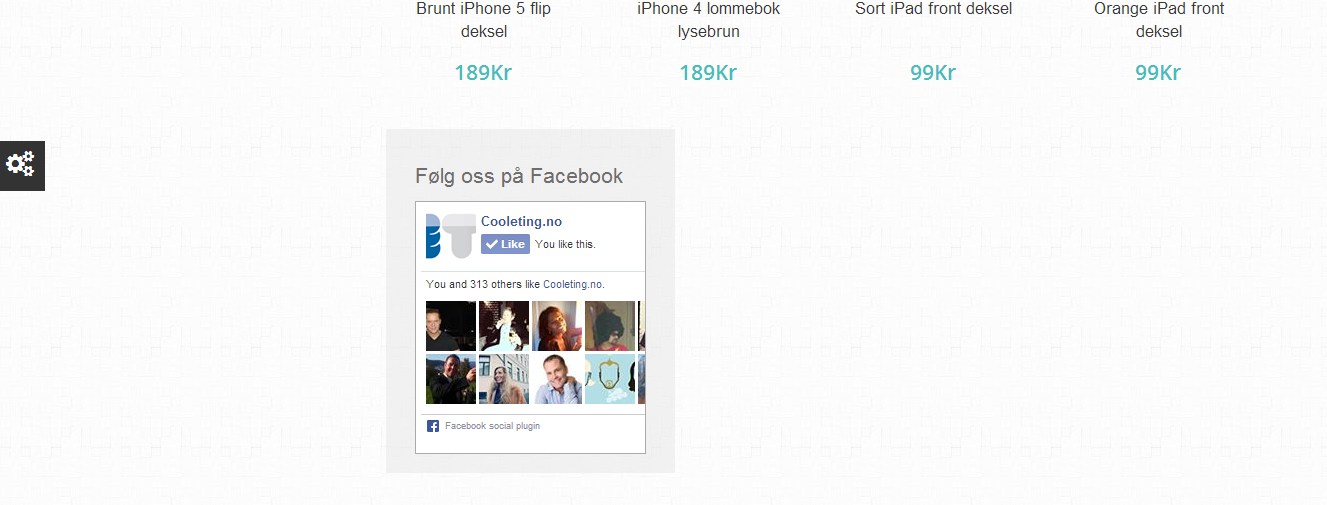The width and height of the screenshot is (1327, 505).
Task: Open the Cooleting.no page title link
Action: click(x=521, y=222)
